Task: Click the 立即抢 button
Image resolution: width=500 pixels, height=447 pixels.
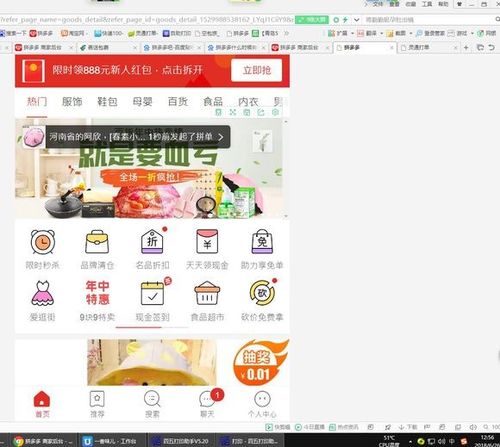Action: pyautogui.click(x=257, y=70)
